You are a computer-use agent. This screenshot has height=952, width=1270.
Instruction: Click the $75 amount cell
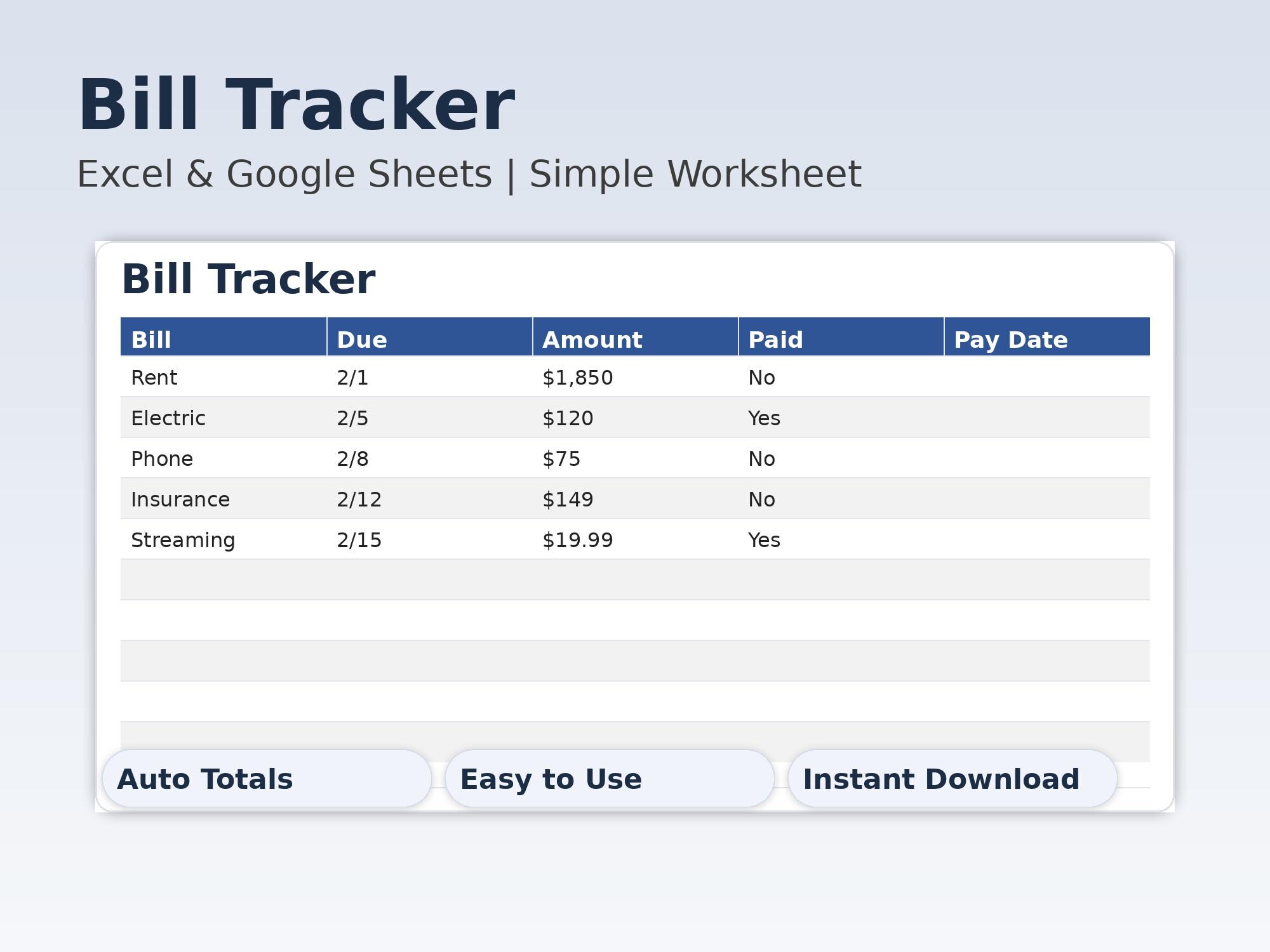[x=635, y=458]
